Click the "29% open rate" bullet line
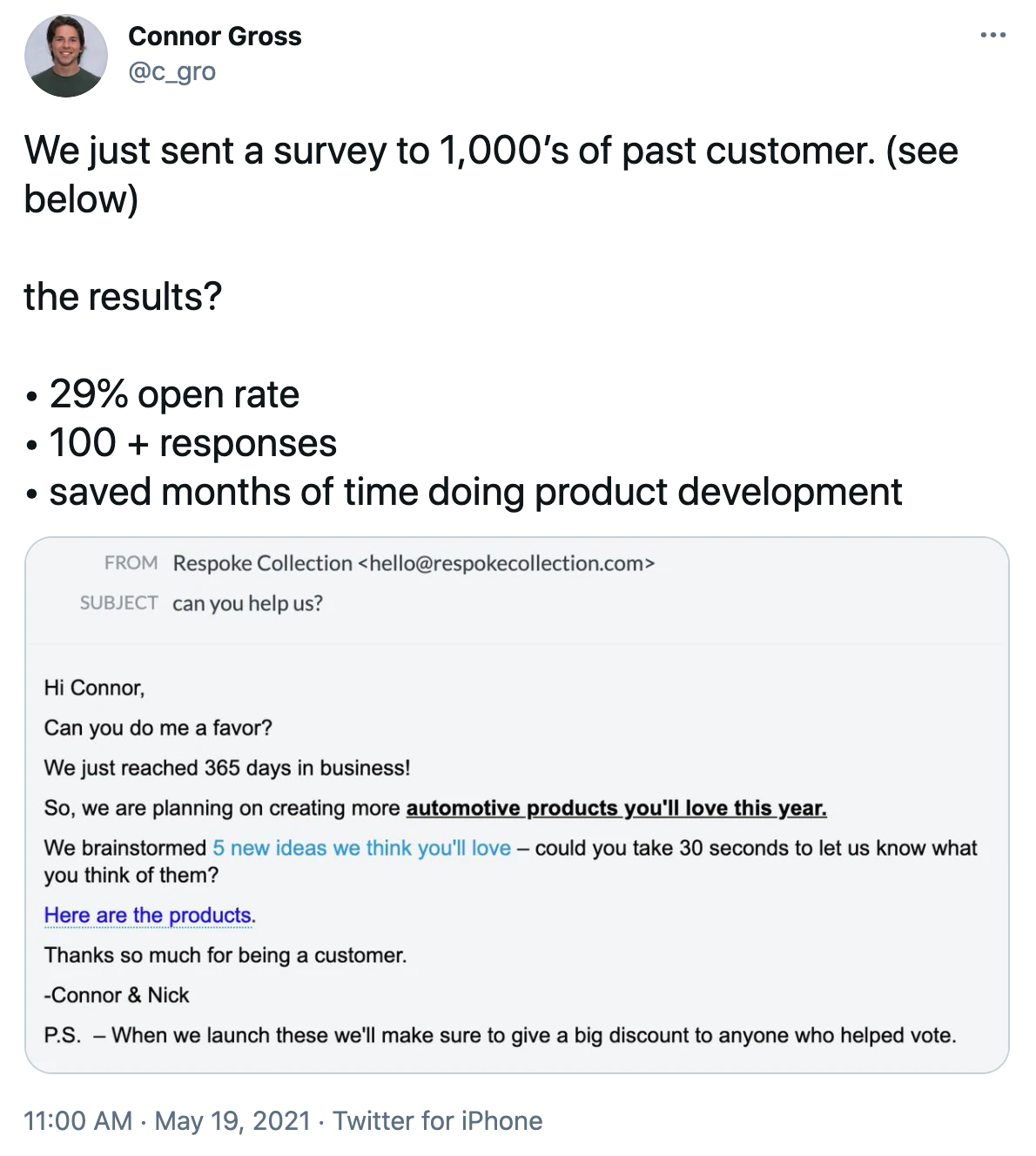 click(174, 394)
